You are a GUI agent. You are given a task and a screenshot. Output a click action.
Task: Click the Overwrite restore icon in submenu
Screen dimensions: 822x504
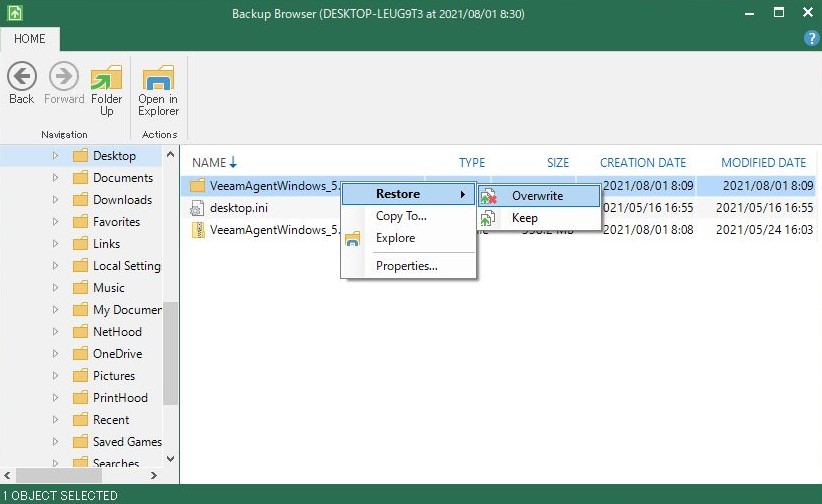click(488, 196)
